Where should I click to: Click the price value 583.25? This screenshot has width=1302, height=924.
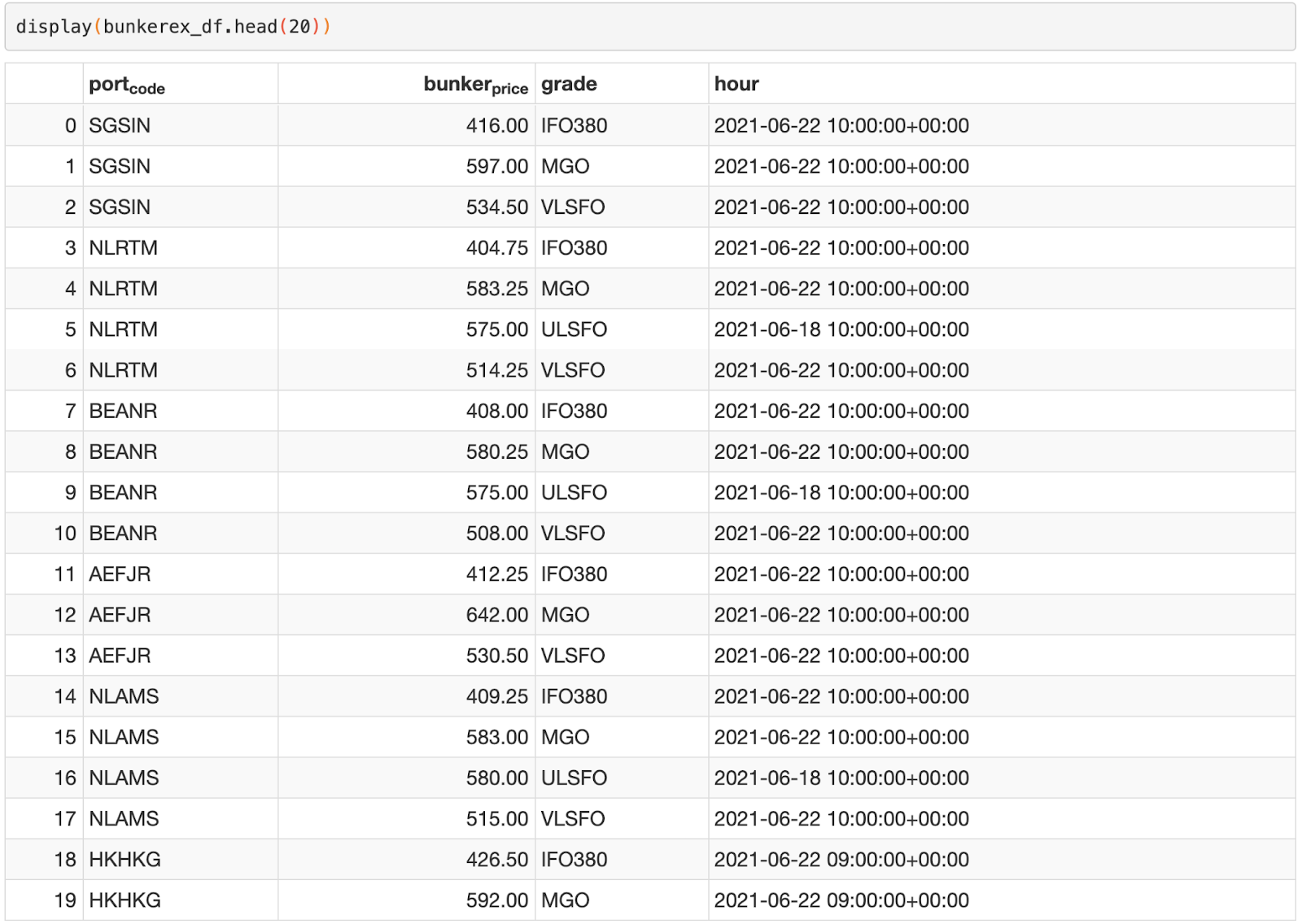497,288
